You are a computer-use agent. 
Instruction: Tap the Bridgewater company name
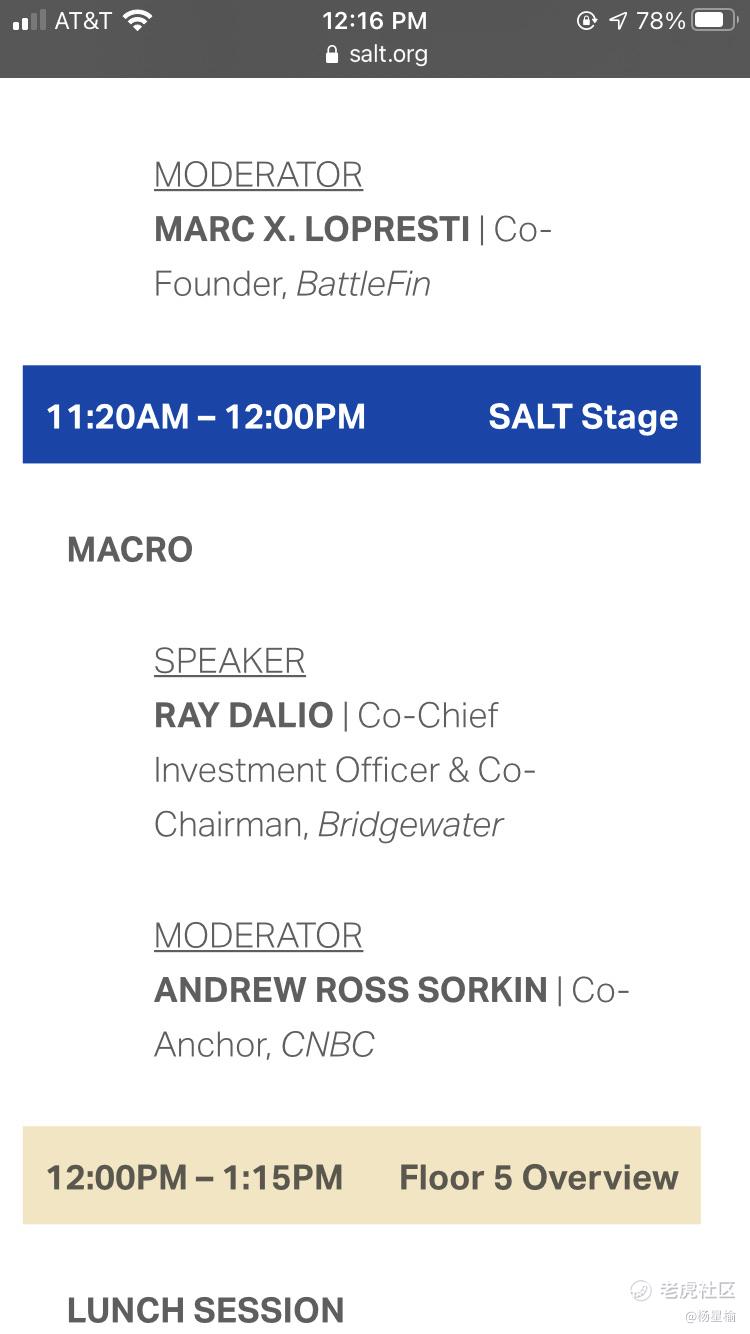click(x=410, y=825)
